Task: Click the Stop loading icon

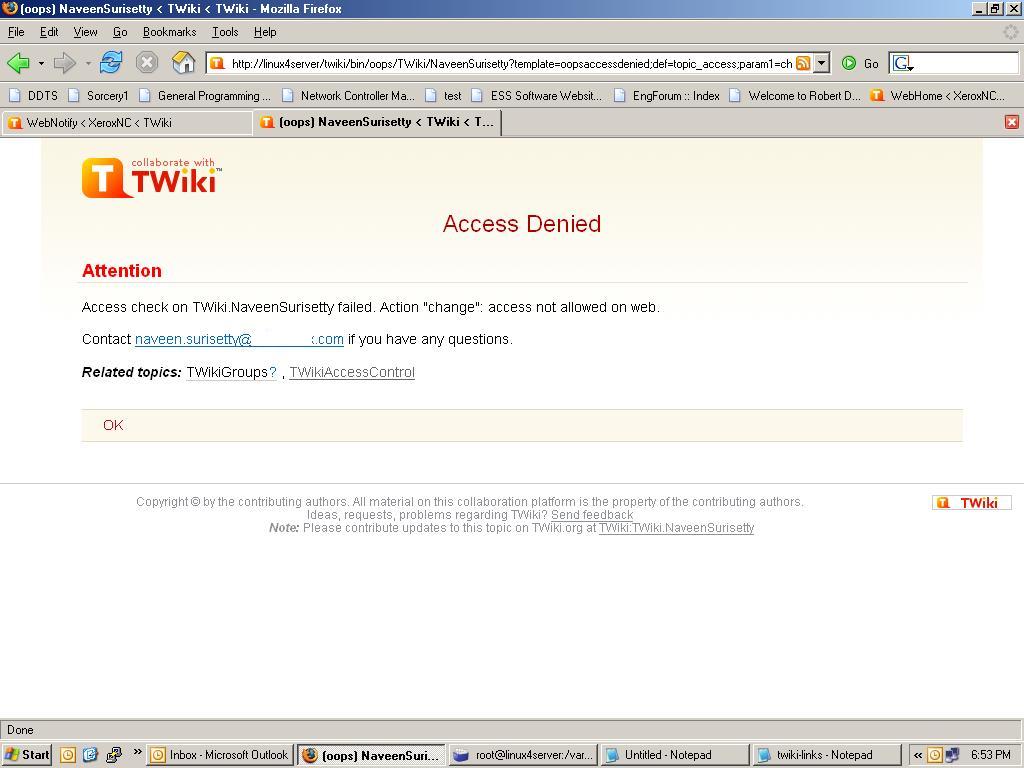Action: [x=148, y=62]
